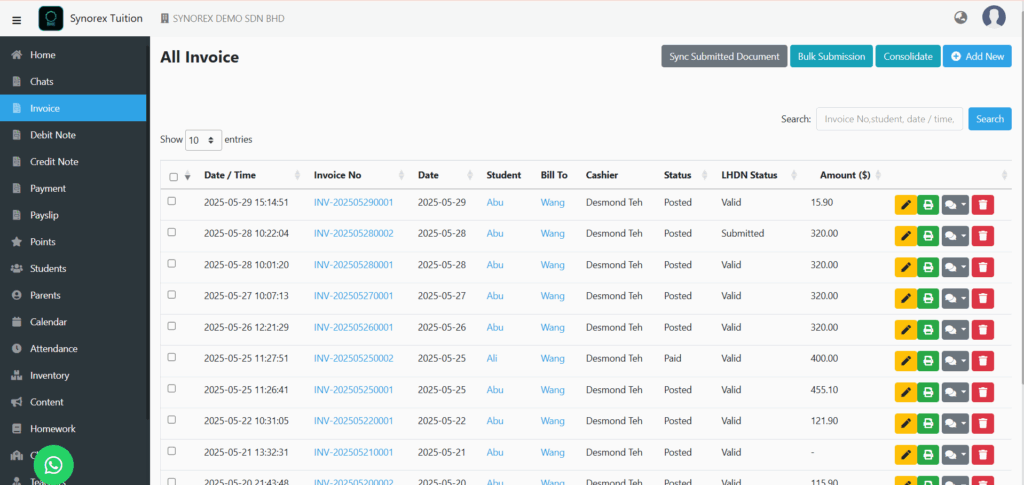Viewport: 1024px width, 485px height.
Task: Check the row for INV-202505260001
Action: [x=172, y=326]
